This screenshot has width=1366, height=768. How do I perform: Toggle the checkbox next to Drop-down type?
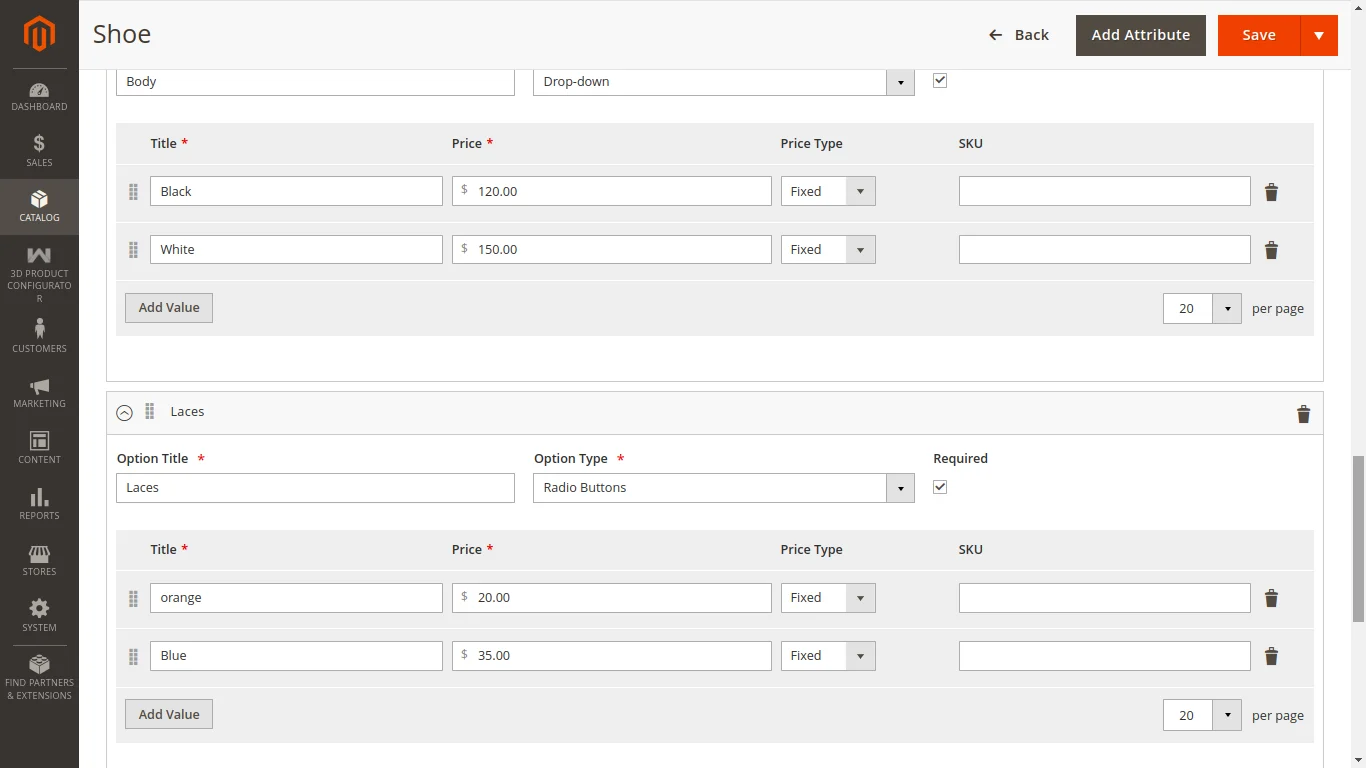[939, 80]
